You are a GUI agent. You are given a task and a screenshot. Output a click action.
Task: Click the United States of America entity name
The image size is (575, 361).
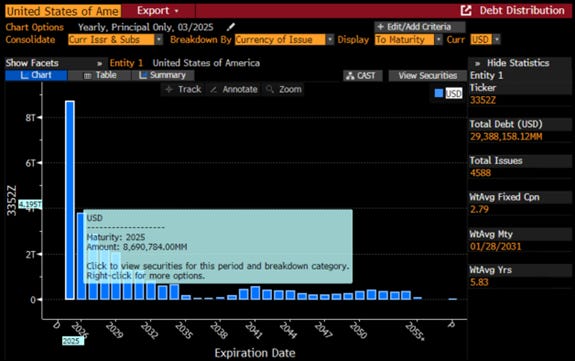pyautogui.click(x=206, y=63)
